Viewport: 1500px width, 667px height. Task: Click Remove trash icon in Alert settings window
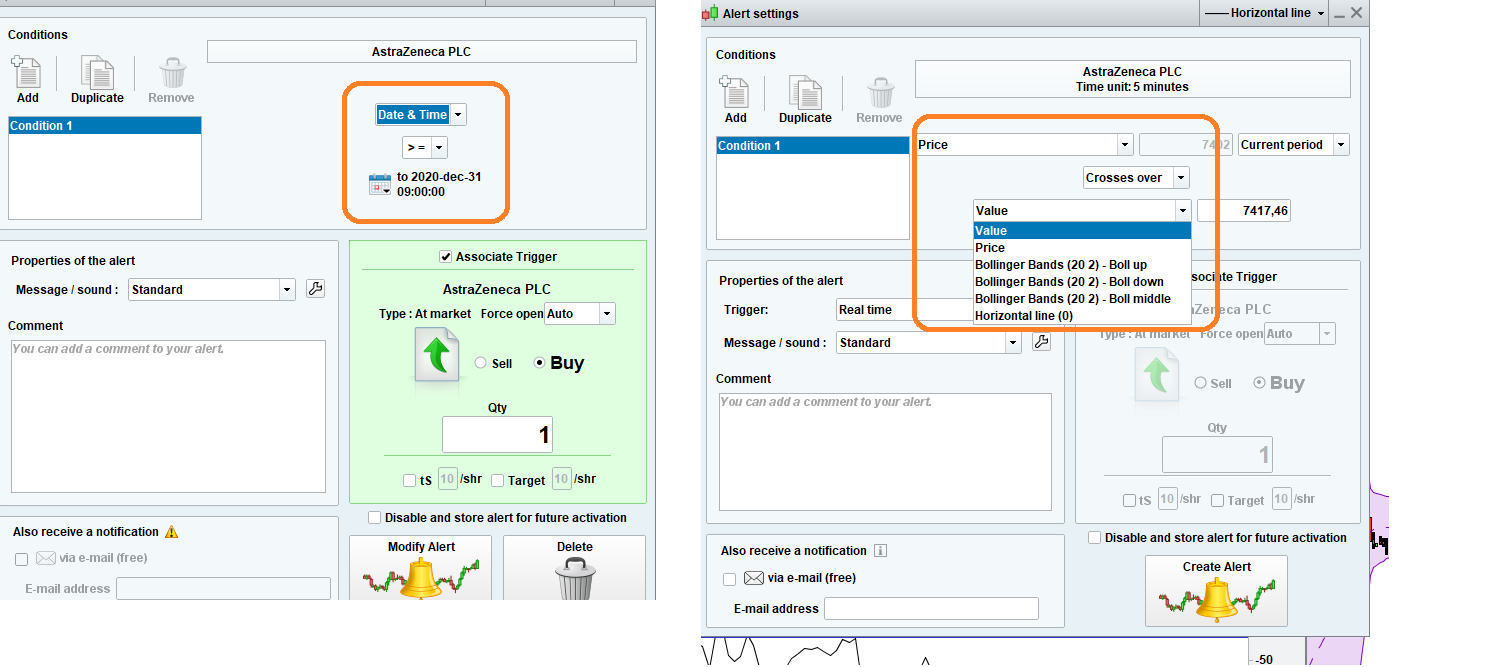tap(880, 93)
